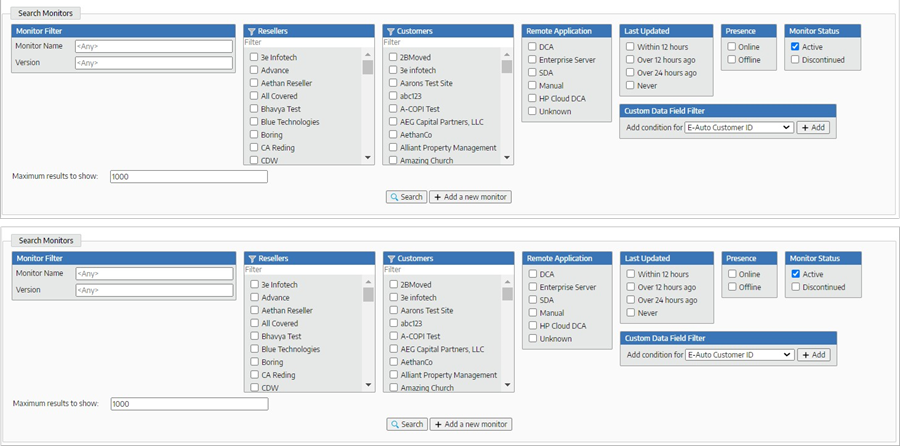Click the Customers funnel icon in the lower panel
Image resolution: width=900 pixels, height=447 pixels.
pos(390,258)
